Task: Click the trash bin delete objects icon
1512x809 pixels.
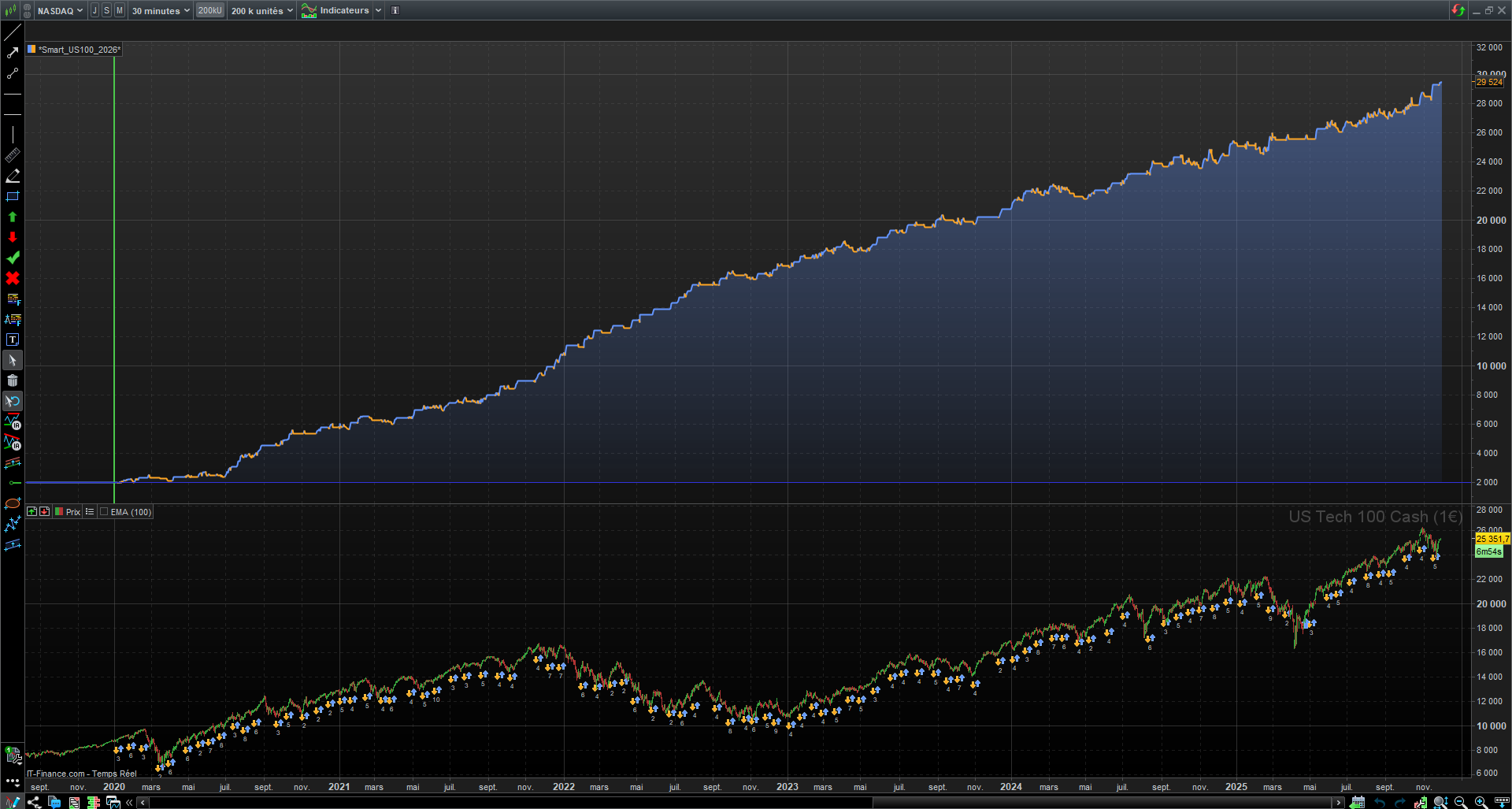Action: (x=13, y=380)
